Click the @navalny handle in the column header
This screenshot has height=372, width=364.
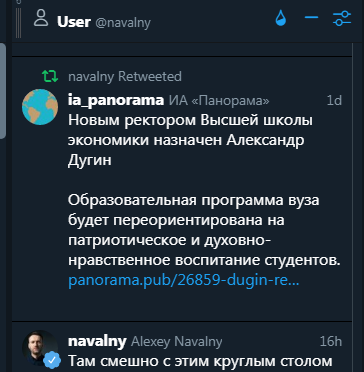tap(123, 23)
